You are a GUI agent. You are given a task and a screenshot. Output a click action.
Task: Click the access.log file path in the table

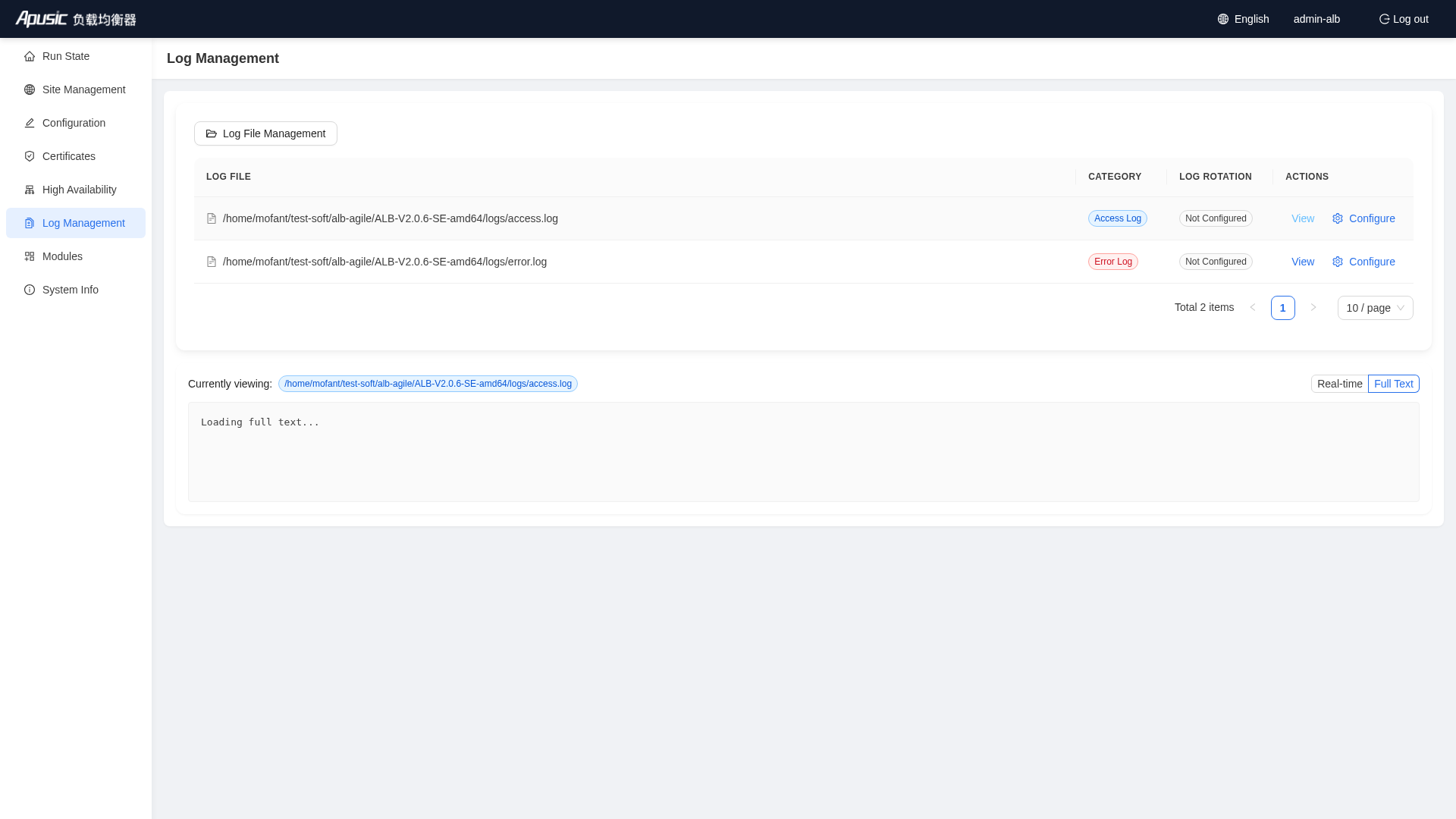coord(391,218)
